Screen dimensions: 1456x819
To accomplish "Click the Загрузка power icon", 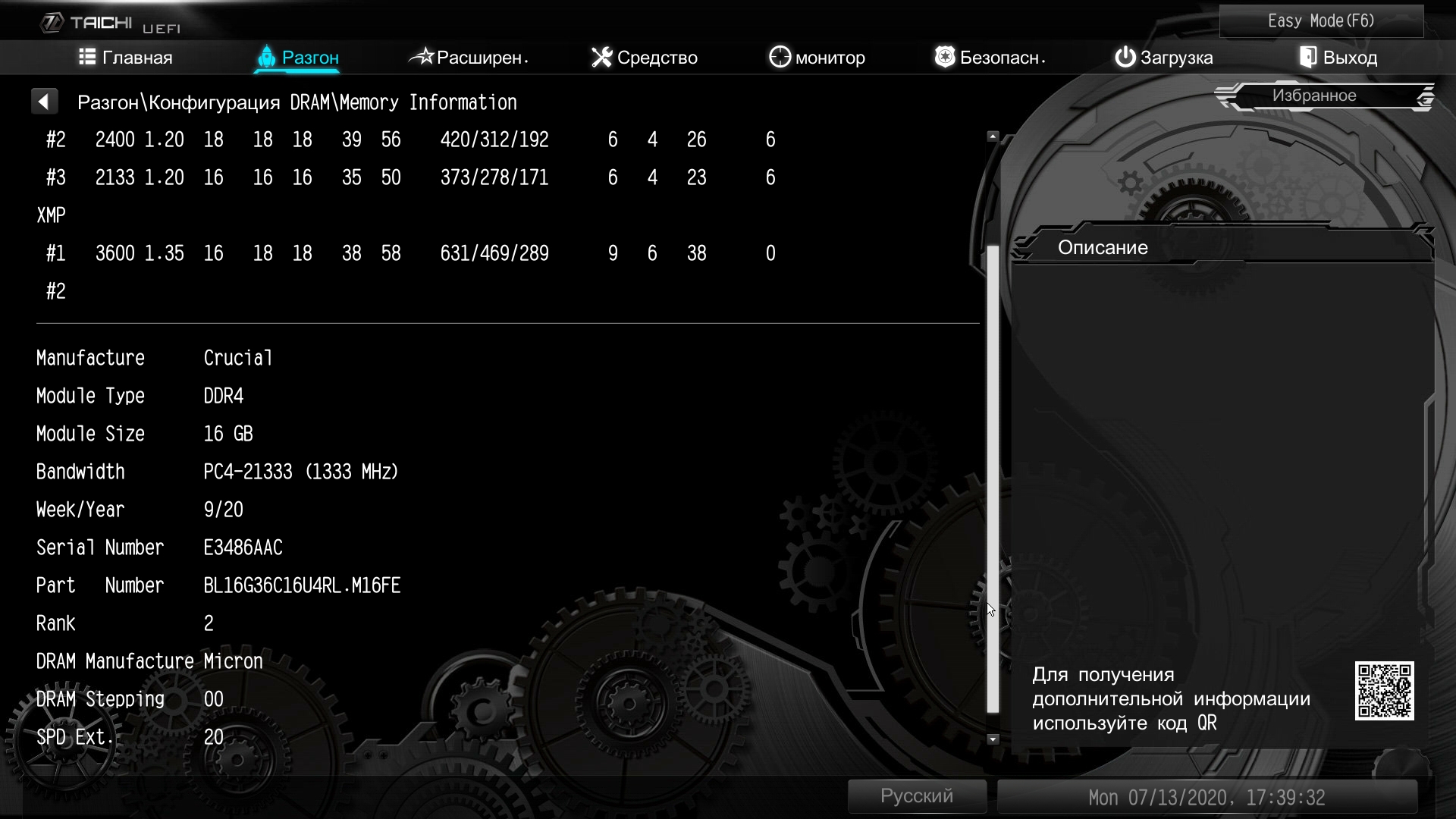I will [x=1125, y=57].
